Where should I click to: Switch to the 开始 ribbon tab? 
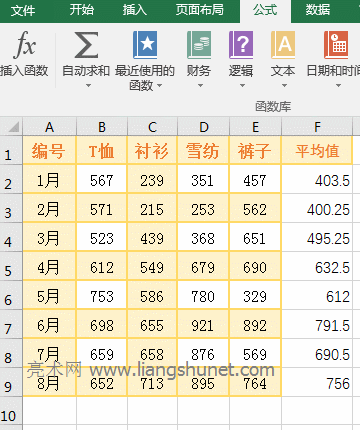pos(82,10)
